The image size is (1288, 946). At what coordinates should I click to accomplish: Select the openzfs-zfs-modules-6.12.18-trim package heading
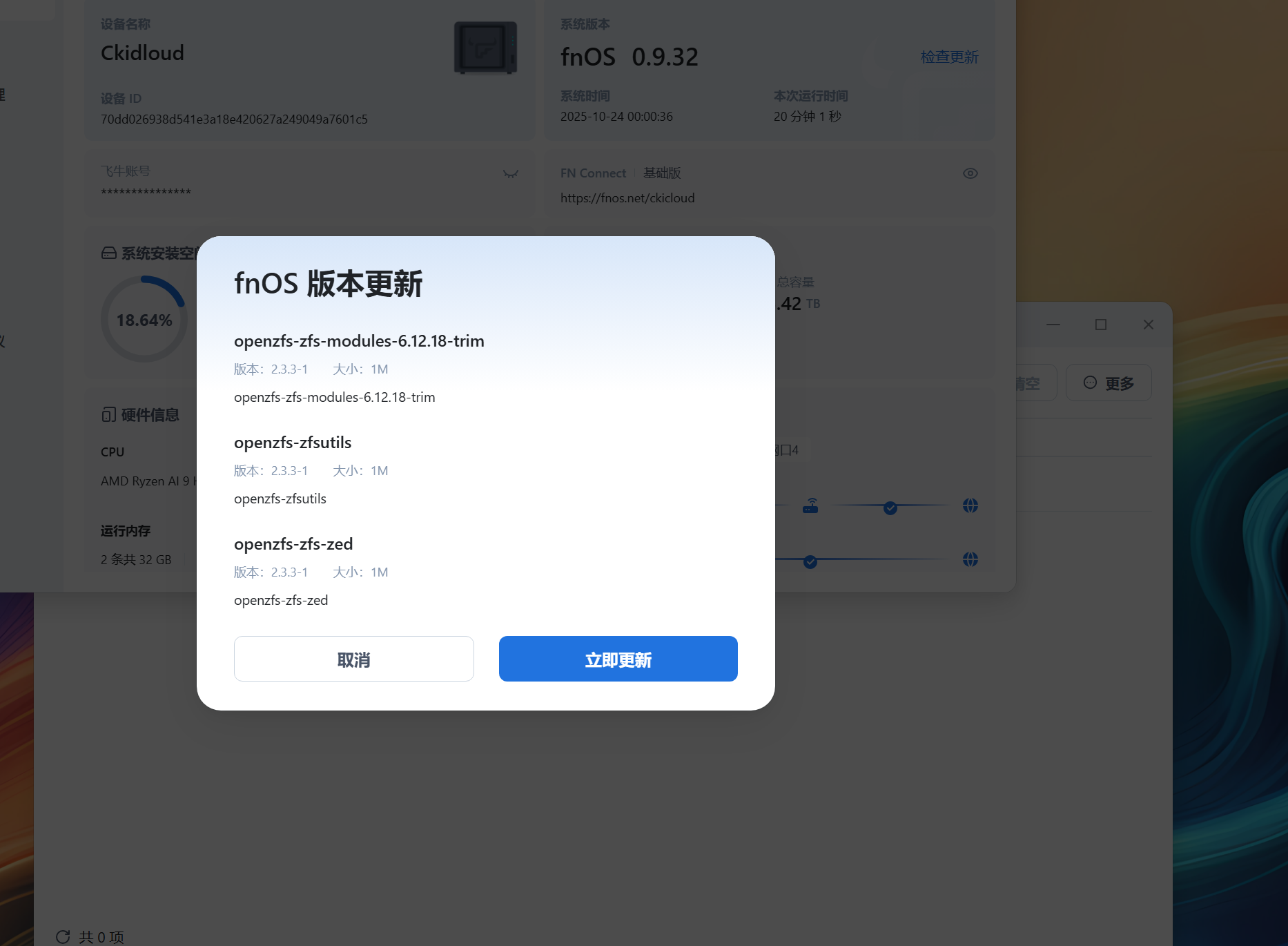pyautogui.click(x=359, y=341)
